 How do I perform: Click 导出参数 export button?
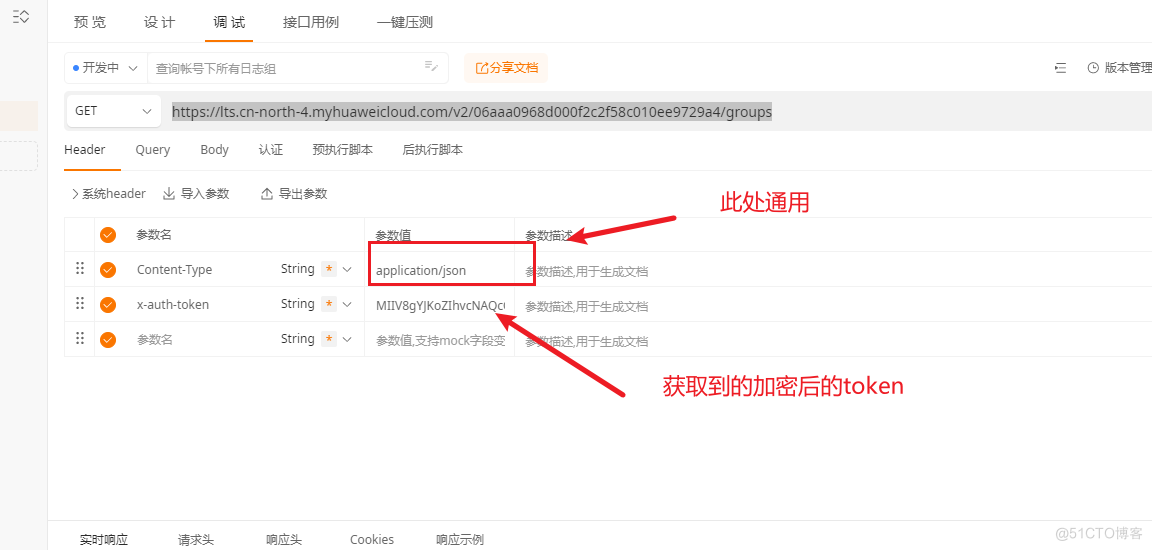pos(294,194)
